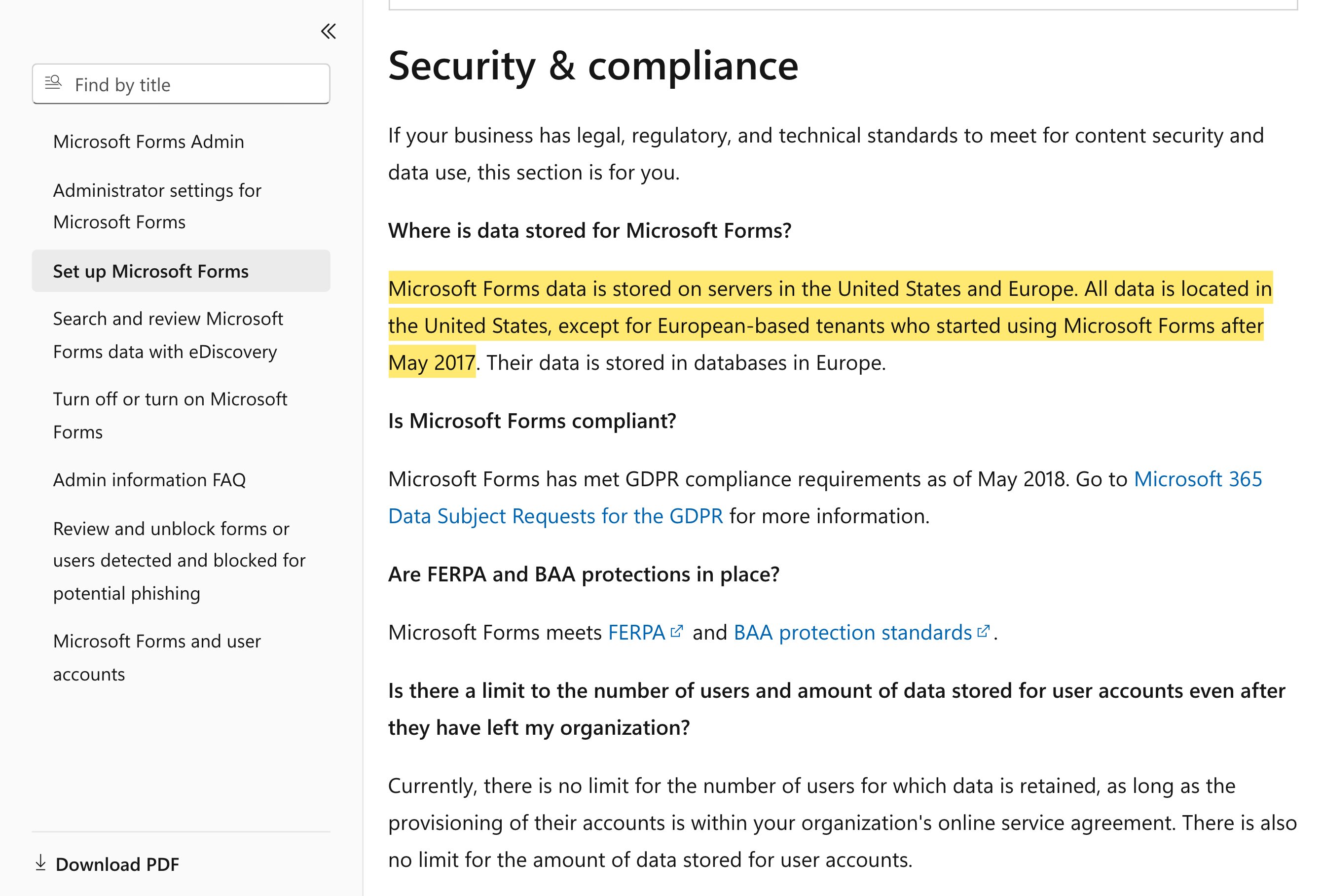Click 'Where is data stored for Microsoft Forms?'

click(590, 231)
